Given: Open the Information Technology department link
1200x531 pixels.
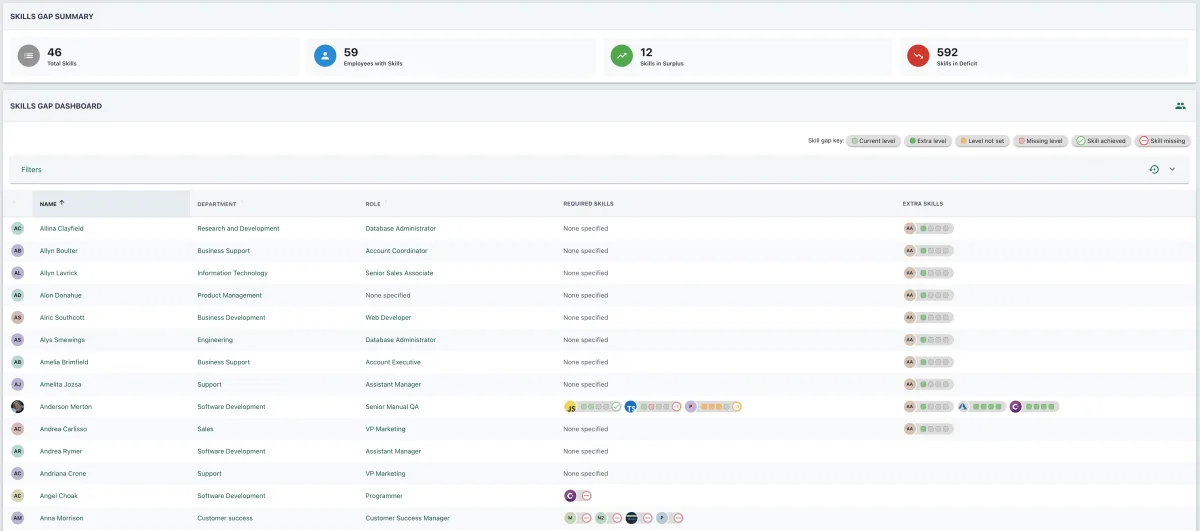Looking at the screenshot, I should click(x=232, y=273).
